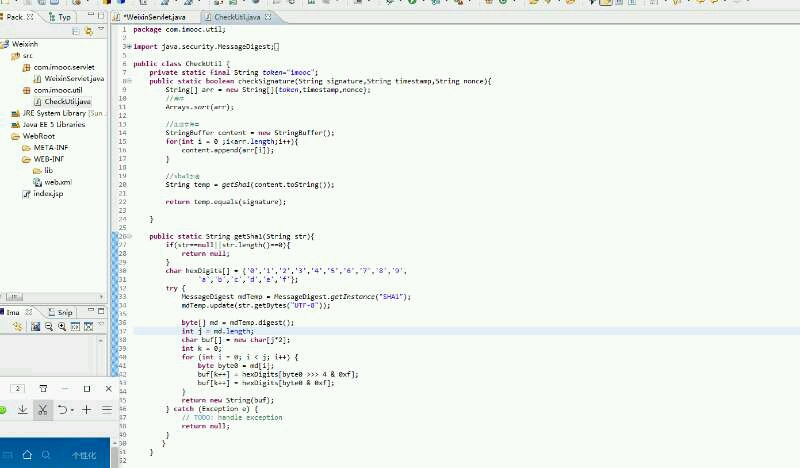This screenshot has width=800, height=468.
Task: Open the Image Preview view menu arrow
Action: pos(101,325)
